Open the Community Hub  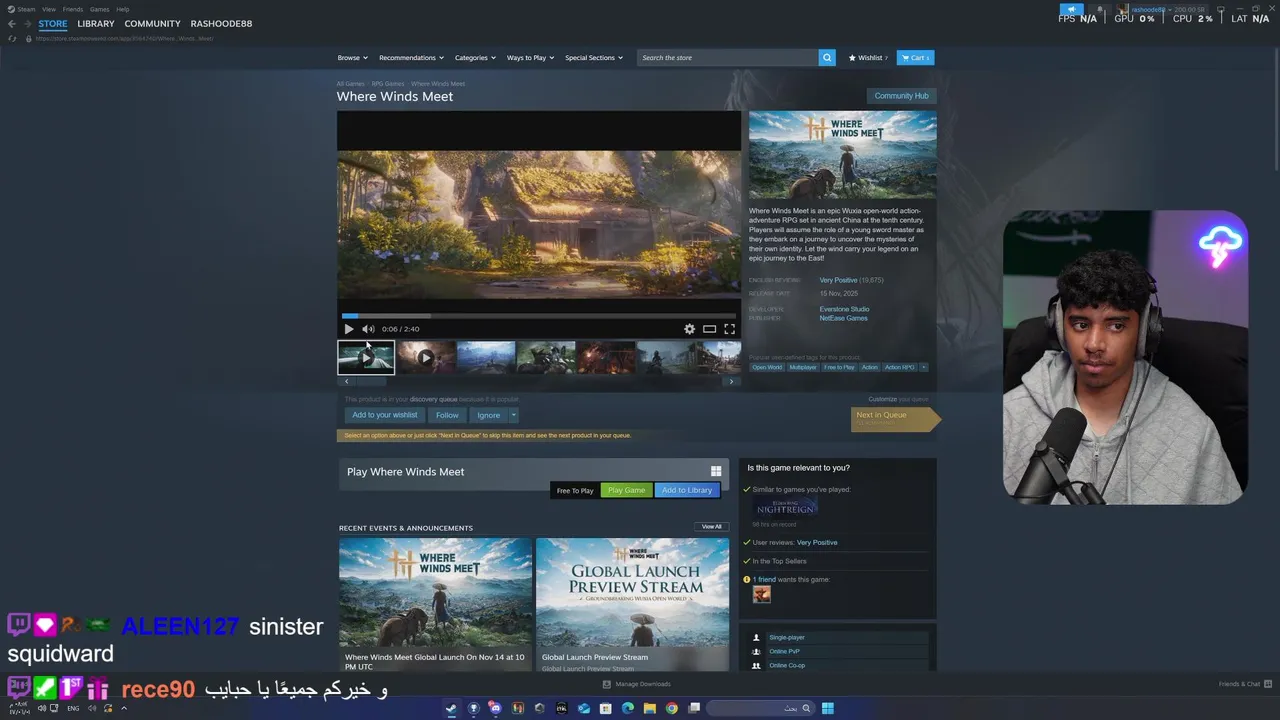pyautogui.click(x=901, y=96)
